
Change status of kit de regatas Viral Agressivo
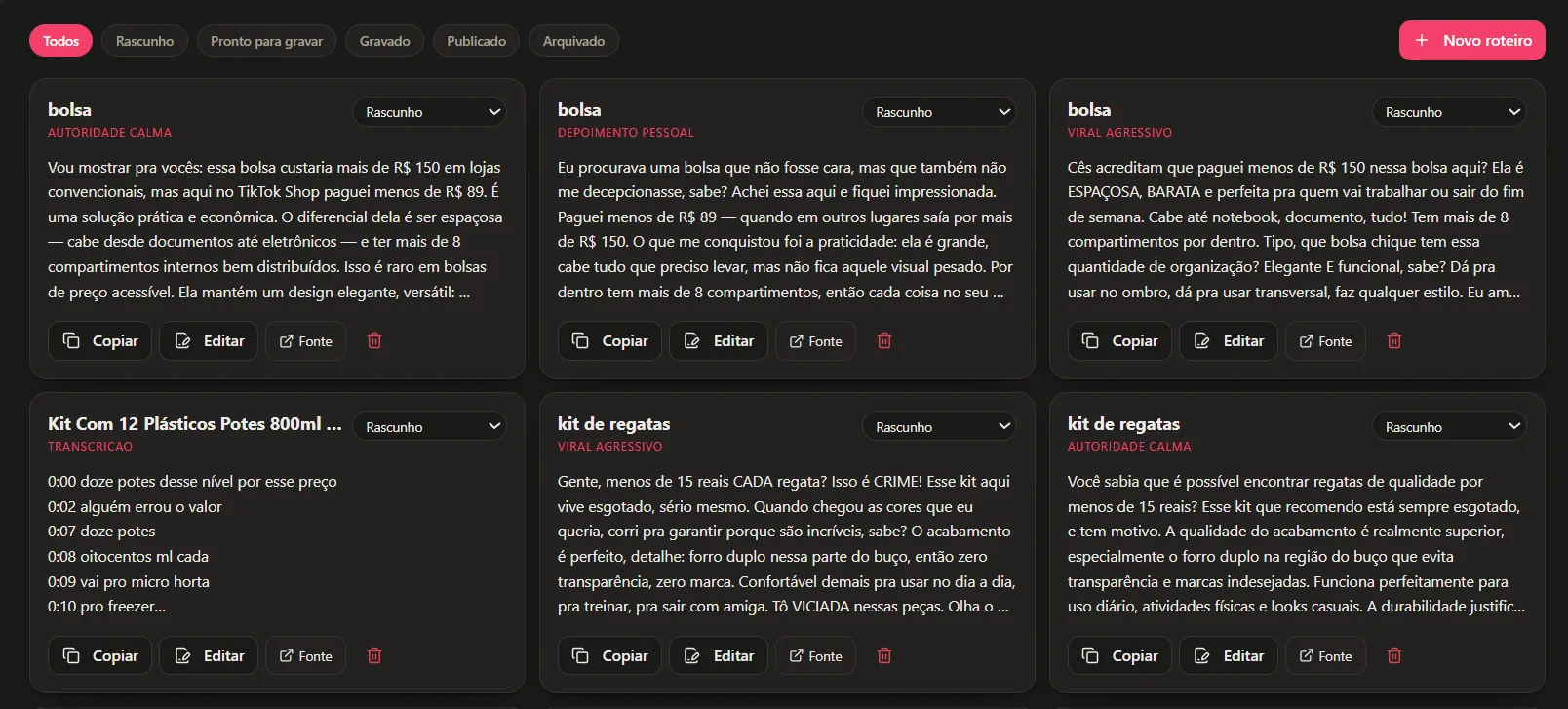(939, 426)
